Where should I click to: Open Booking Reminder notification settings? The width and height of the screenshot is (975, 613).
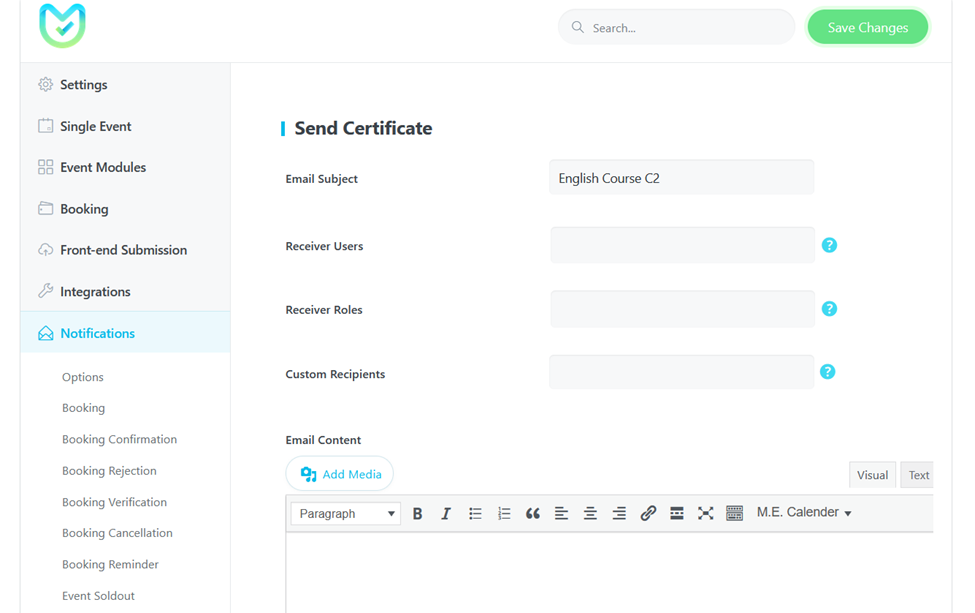pos(110,565)
